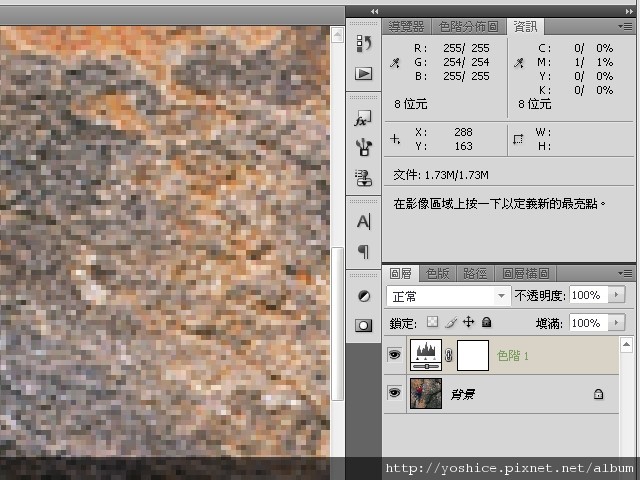Open the Paragraph panel icon
640x480 pixels.
point(363,251)
